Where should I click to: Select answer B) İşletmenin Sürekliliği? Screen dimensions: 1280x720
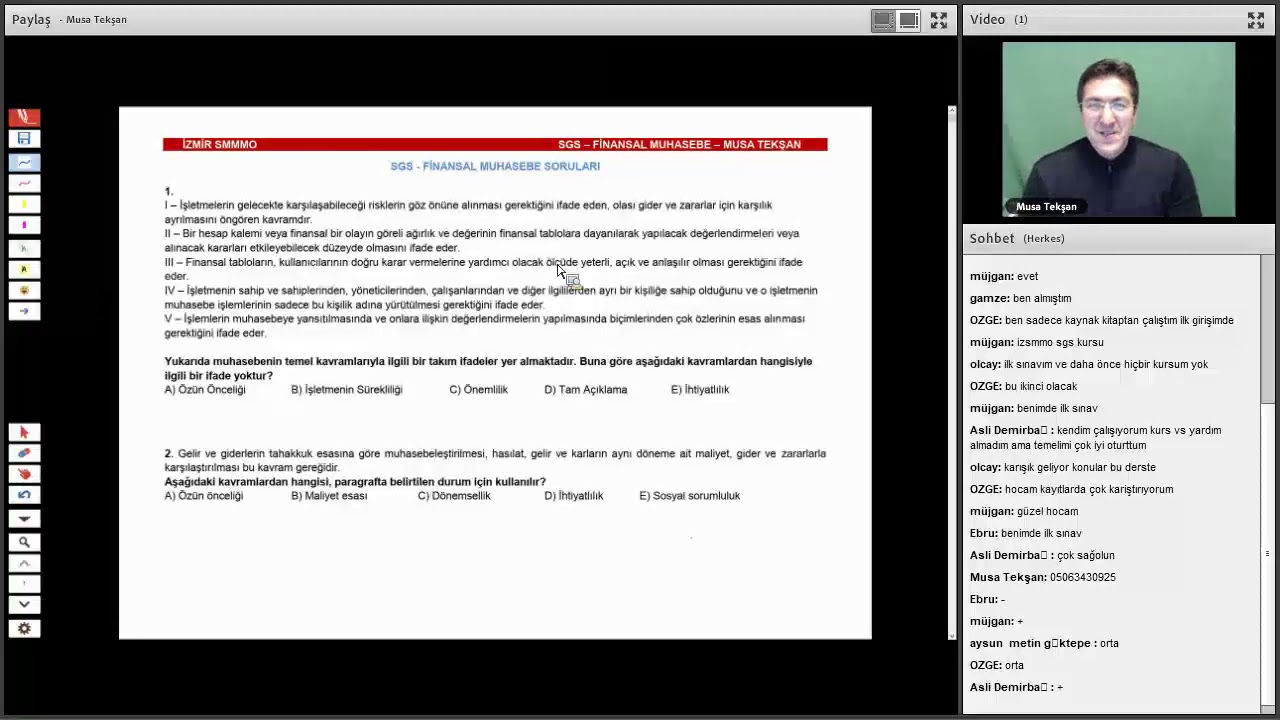pos(347,390)
